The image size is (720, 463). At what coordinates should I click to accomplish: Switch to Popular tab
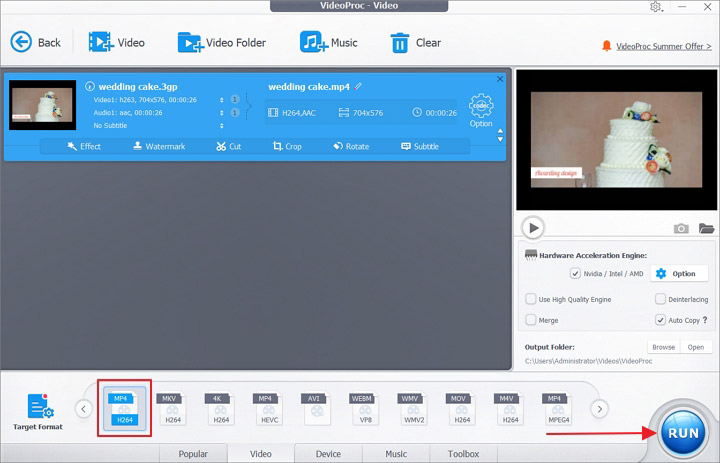(193, 454)
